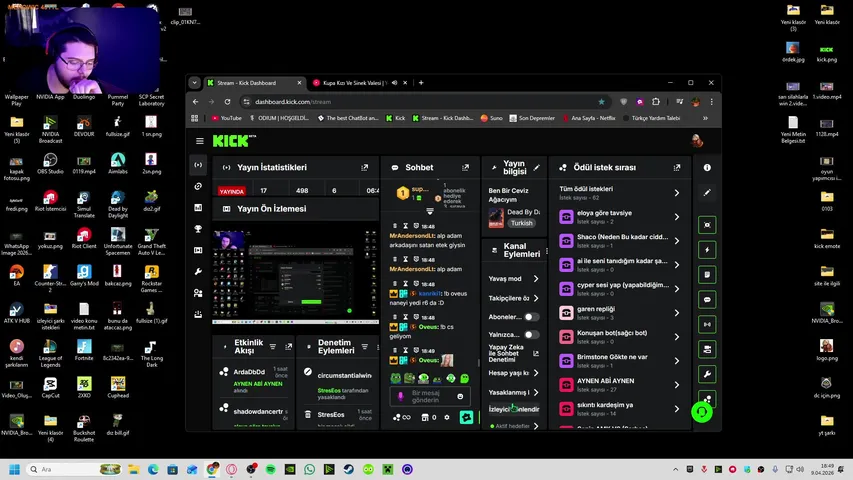853x480 pixels.
Task: Open a new browser tab
Action: 421,83
